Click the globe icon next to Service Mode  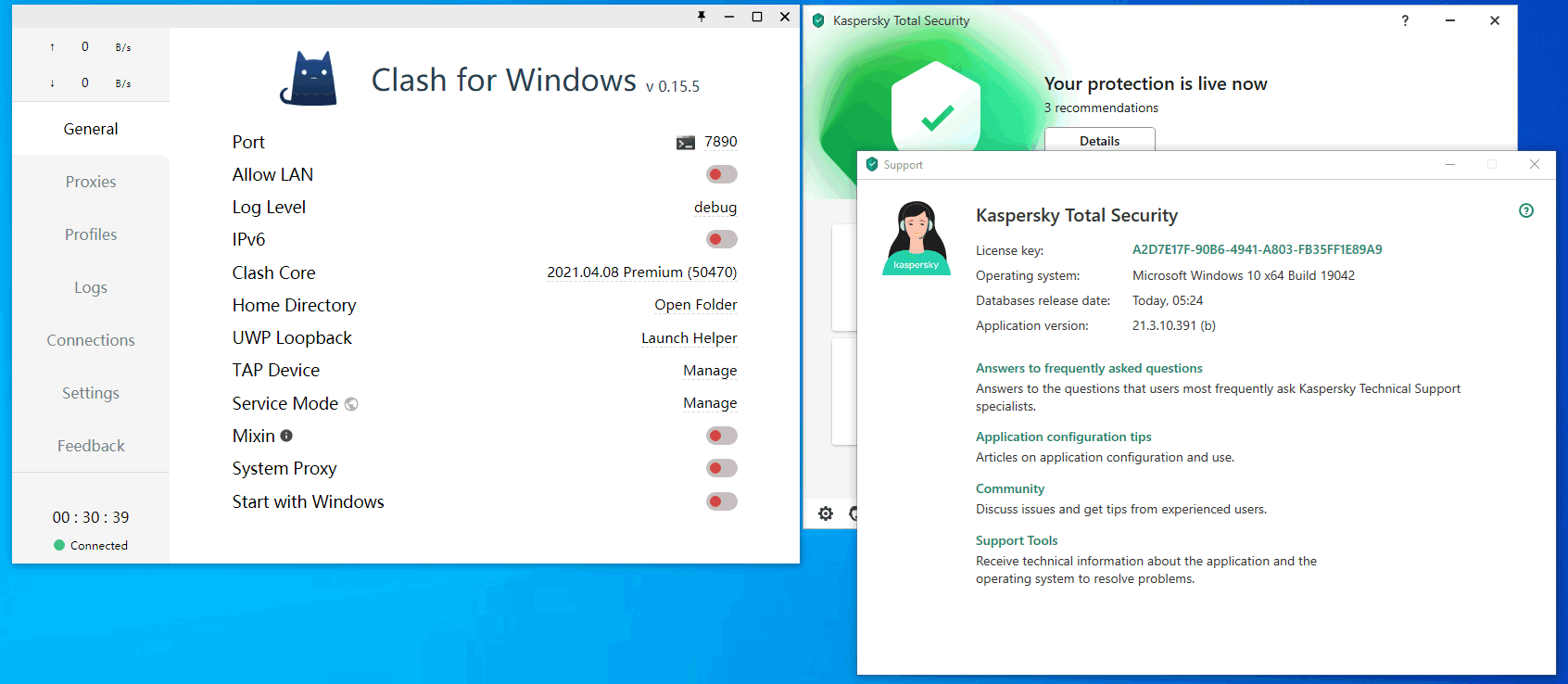[351, 404]
